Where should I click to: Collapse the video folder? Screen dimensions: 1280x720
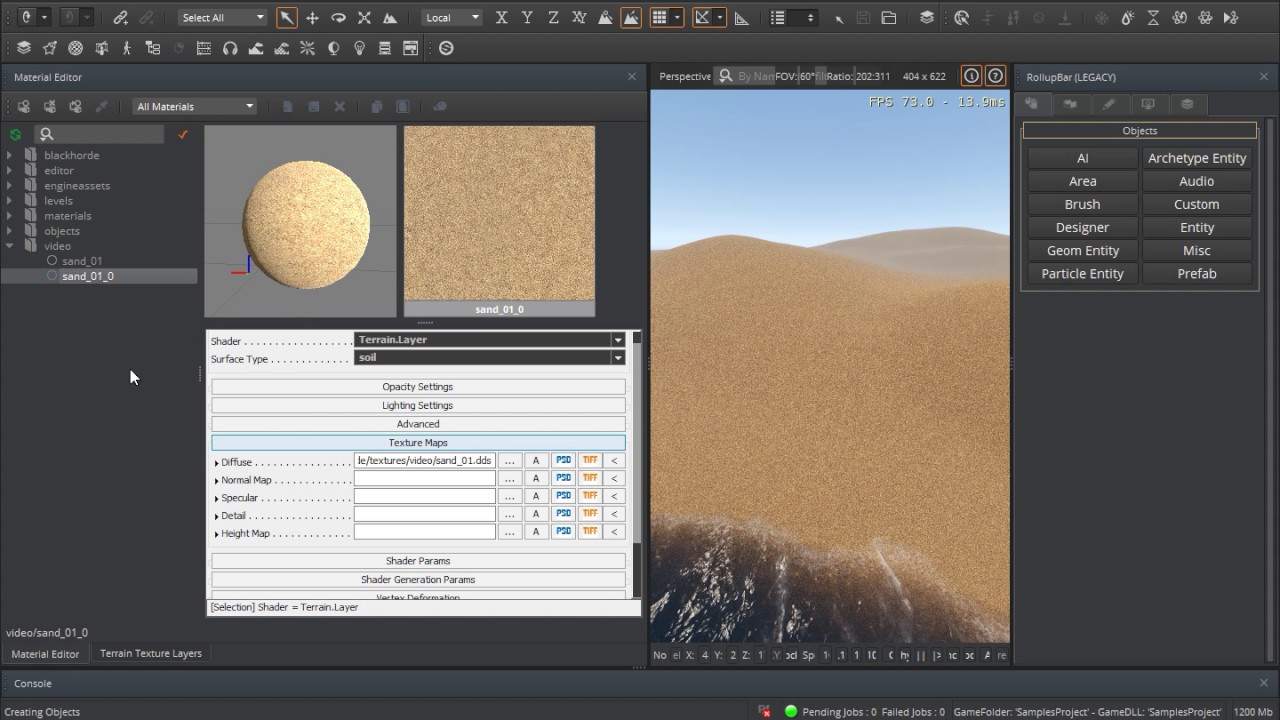[10, 245]
